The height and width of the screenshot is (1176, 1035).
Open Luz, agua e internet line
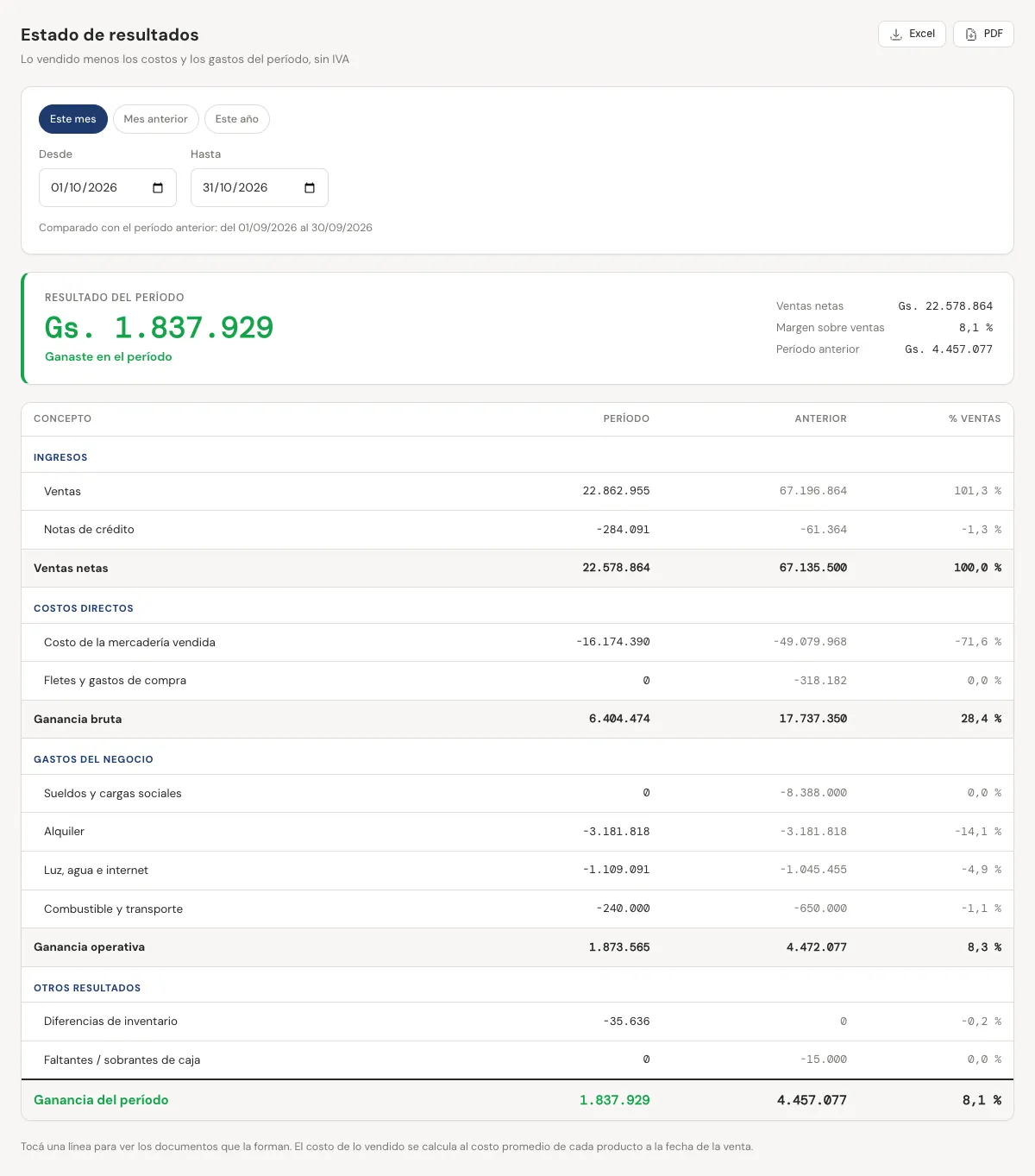coord(517,871)
